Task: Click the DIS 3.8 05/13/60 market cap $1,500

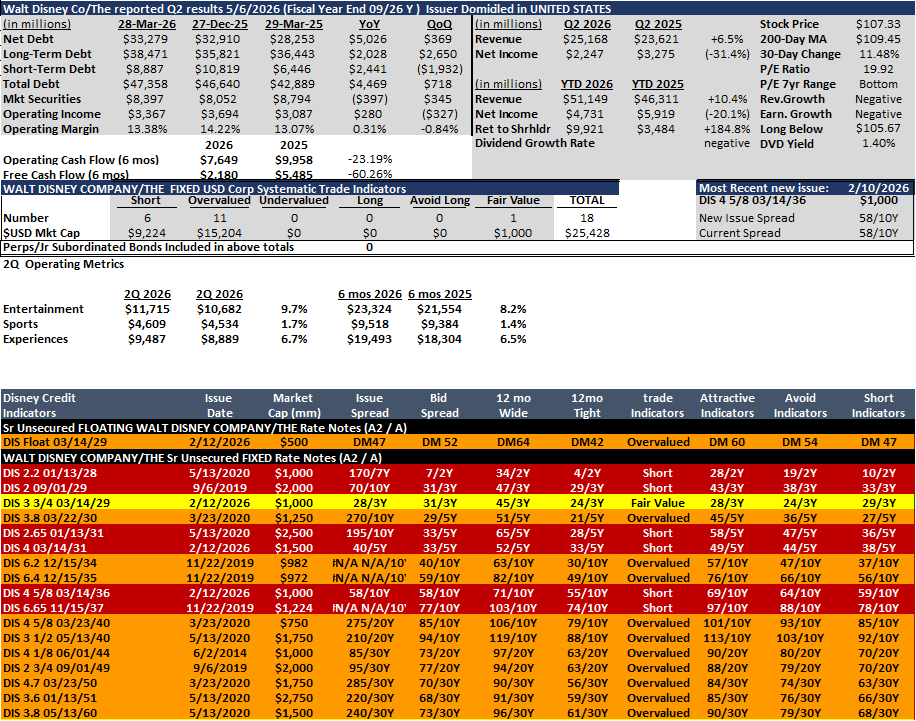Action: tap(294, 713)
